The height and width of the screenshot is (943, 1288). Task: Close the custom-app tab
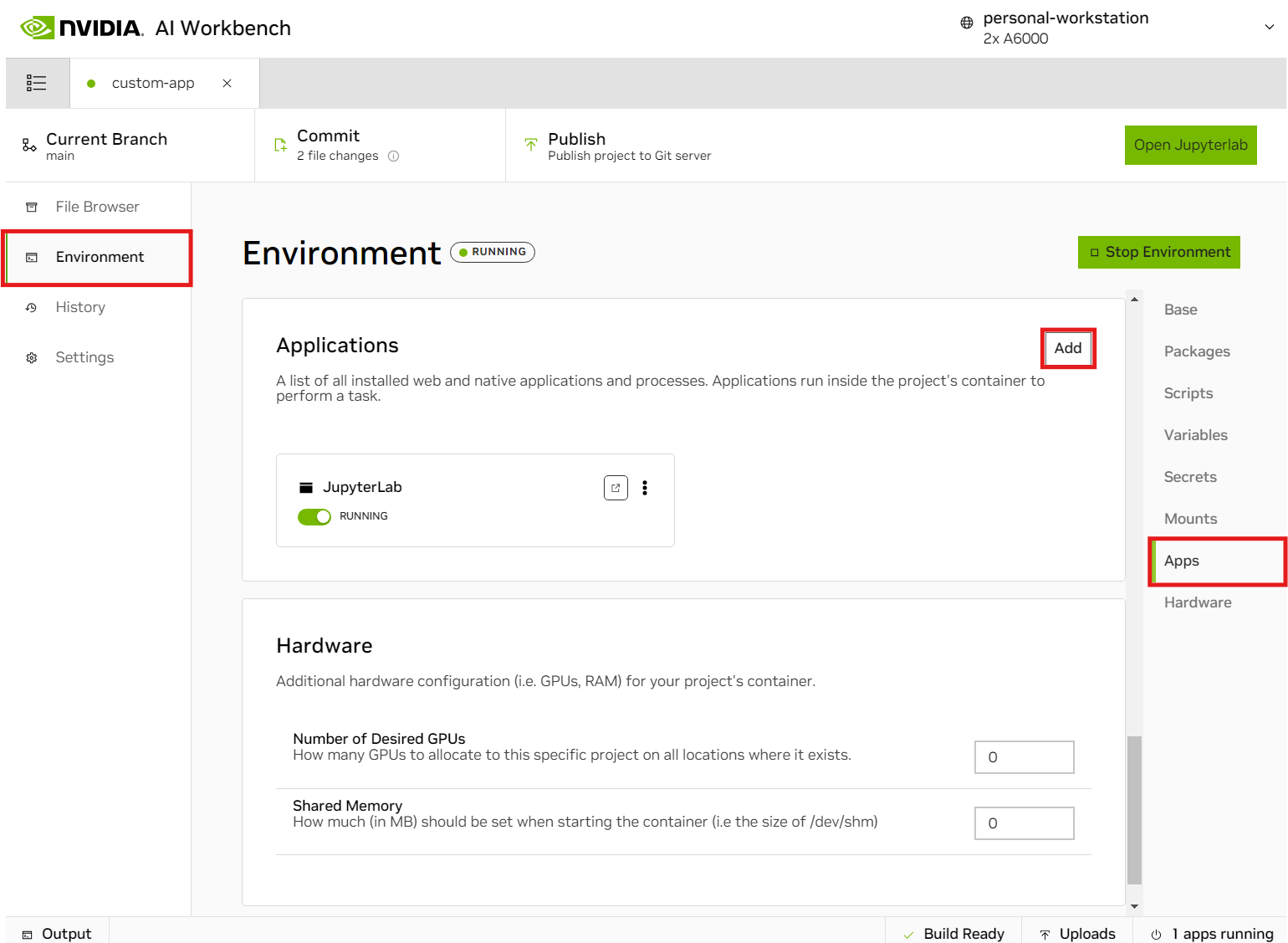[227, 83]
